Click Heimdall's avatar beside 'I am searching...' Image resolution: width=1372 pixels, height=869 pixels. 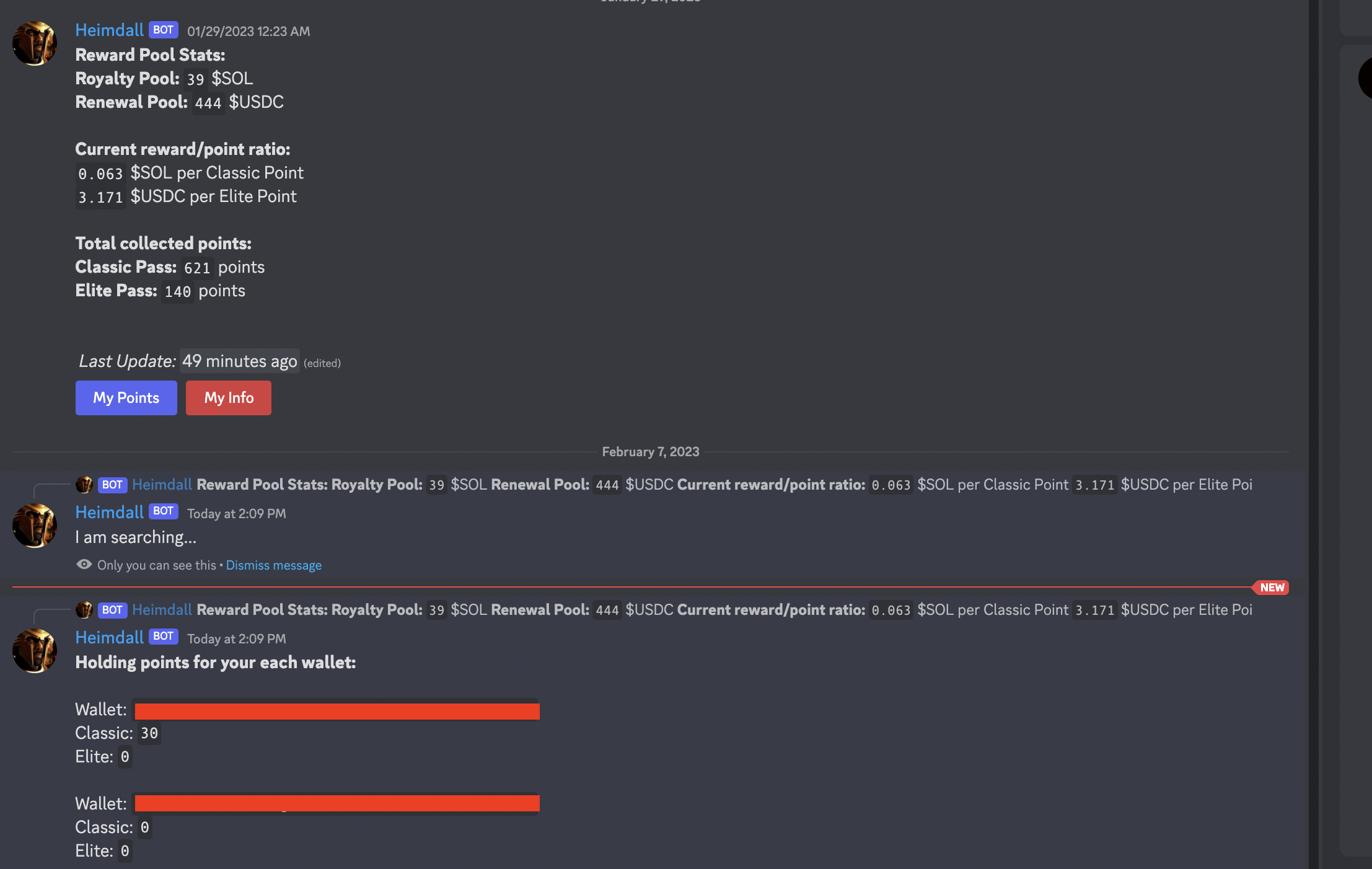click(35, 526)
